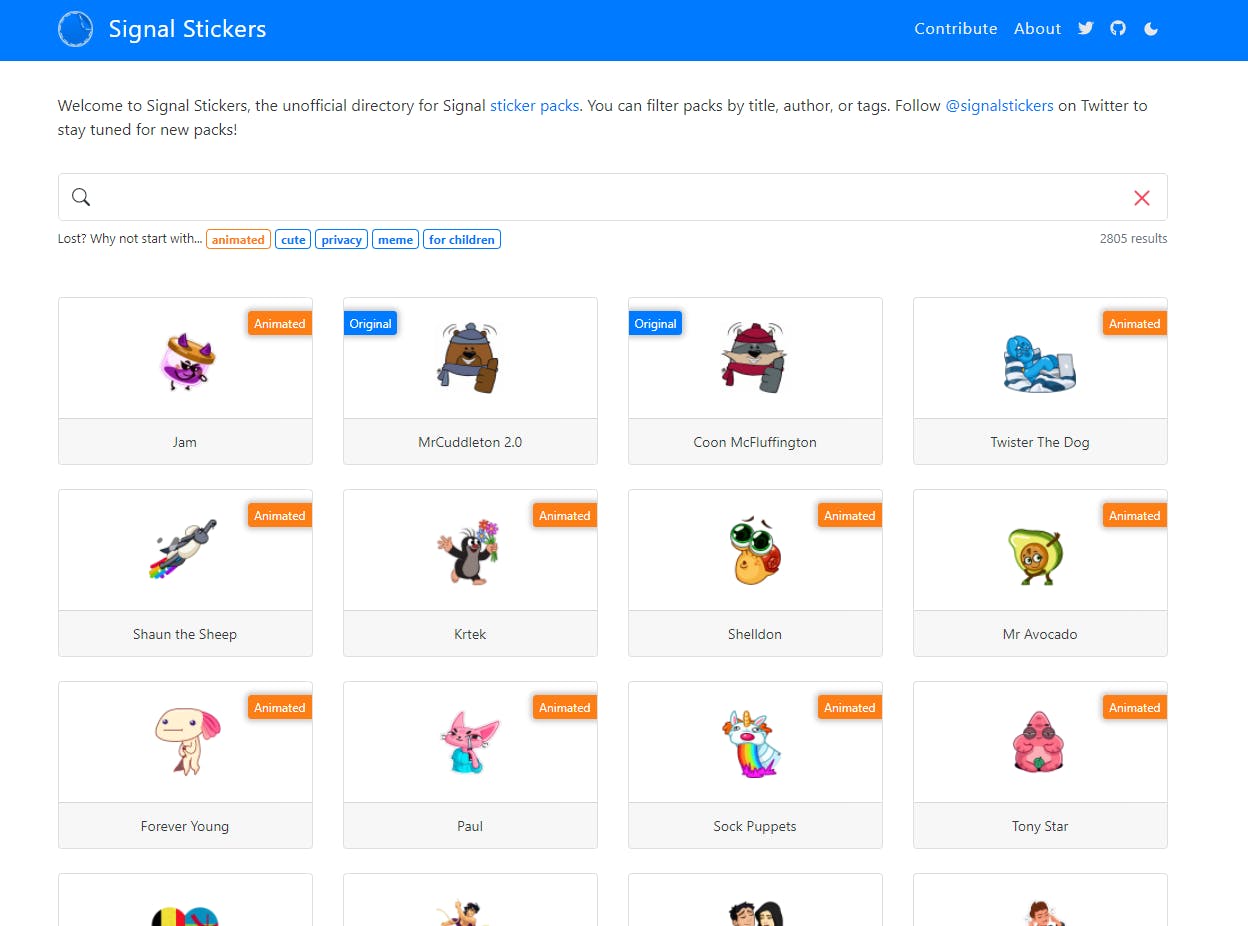Open the Coon McFluffington raccoon sticker image
Image resolution: width=1248 pixels, height=926 pixels.
755,358
